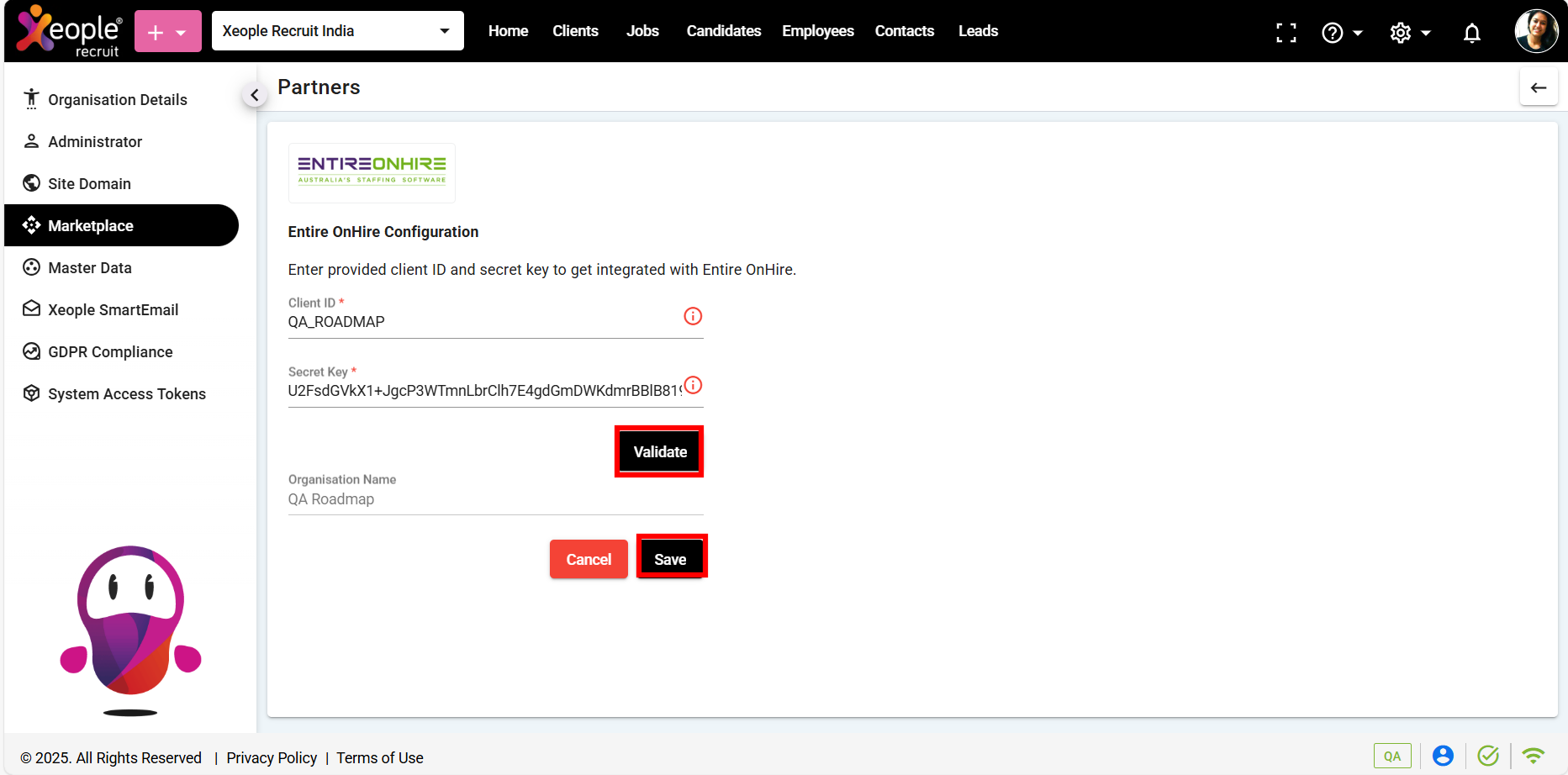Image resolution: width=1568 pixels, height=775 pixels.
Task: Open Organisation Details in sidebar
Action: [122, 99]
